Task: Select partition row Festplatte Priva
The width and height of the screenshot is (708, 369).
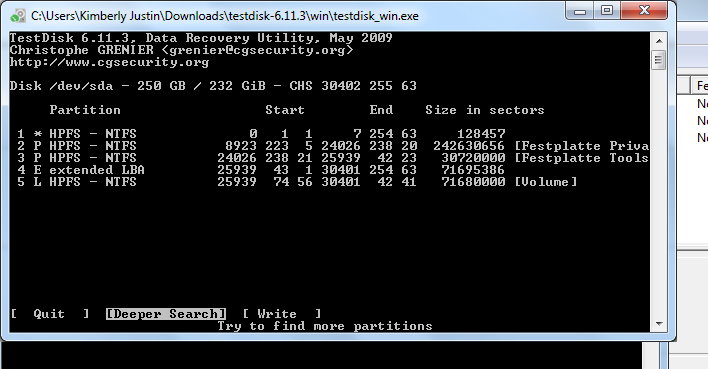Action: point(332,146)
